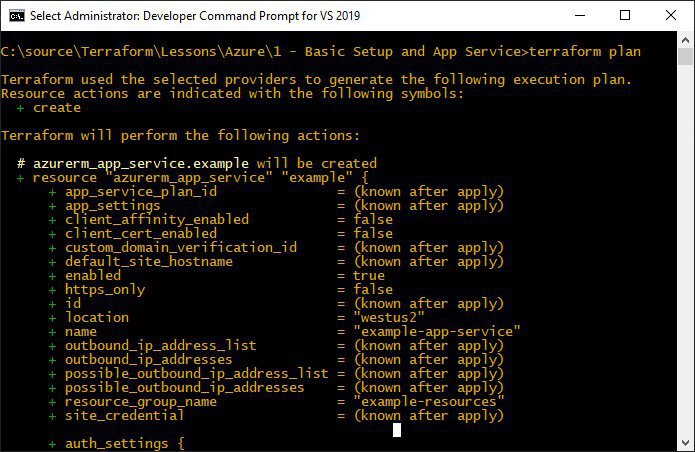Click the 'azurerm_app_service.example' resource heading
This screenshot has width=695, height=452.
(141, 164)
